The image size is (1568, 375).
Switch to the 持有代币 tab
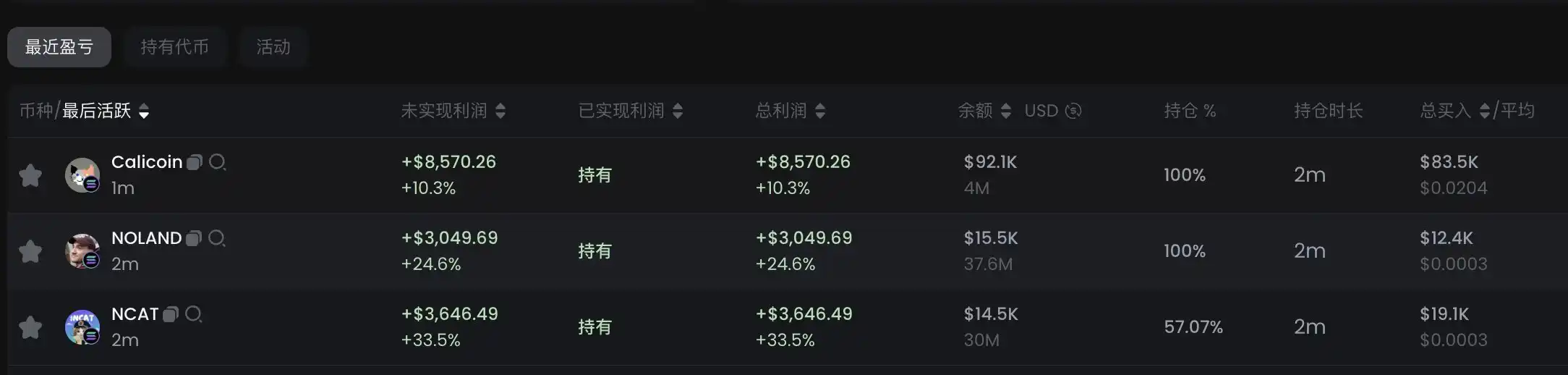(x=174, y=47)
